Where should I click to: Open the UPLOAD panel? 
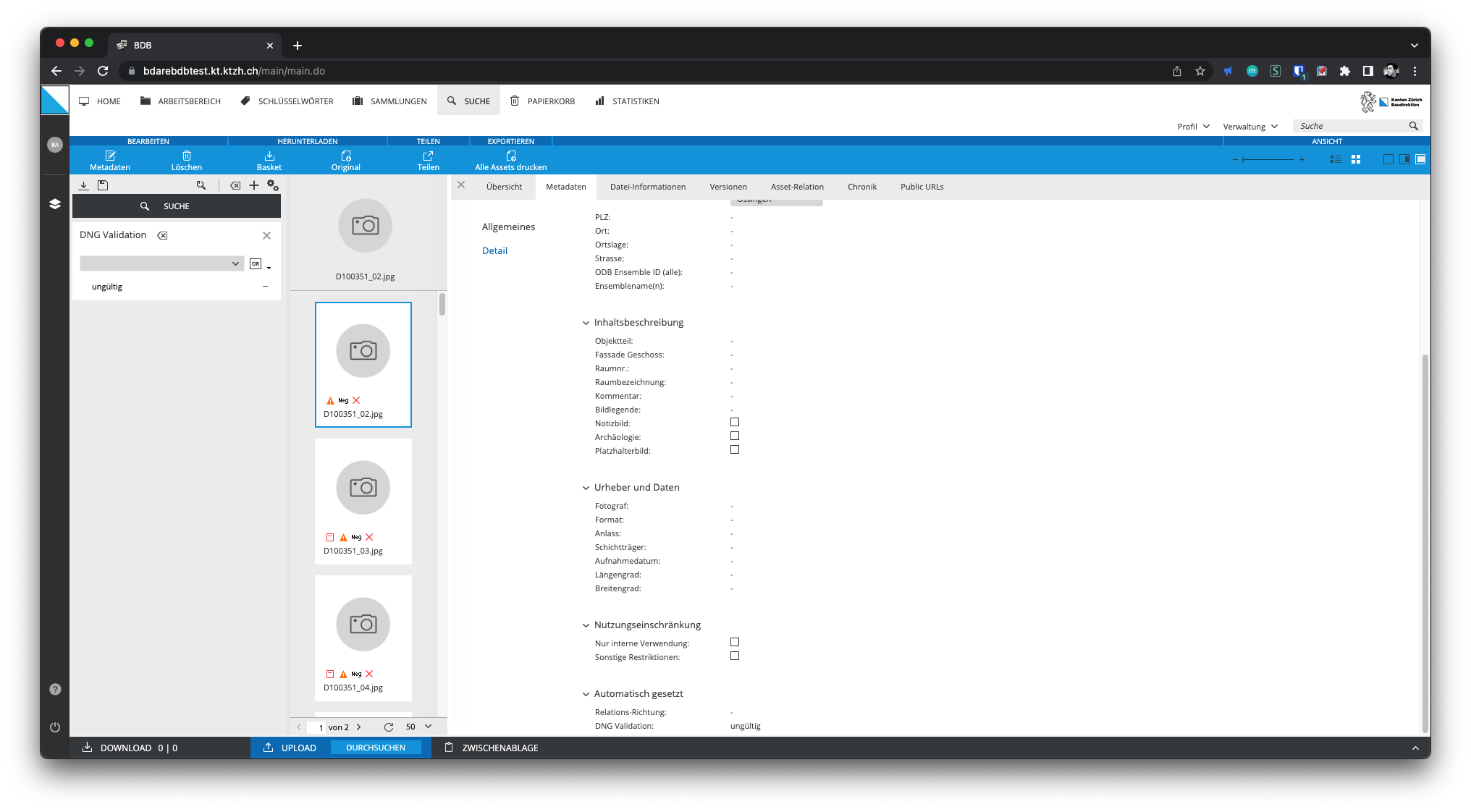(290, 748)
